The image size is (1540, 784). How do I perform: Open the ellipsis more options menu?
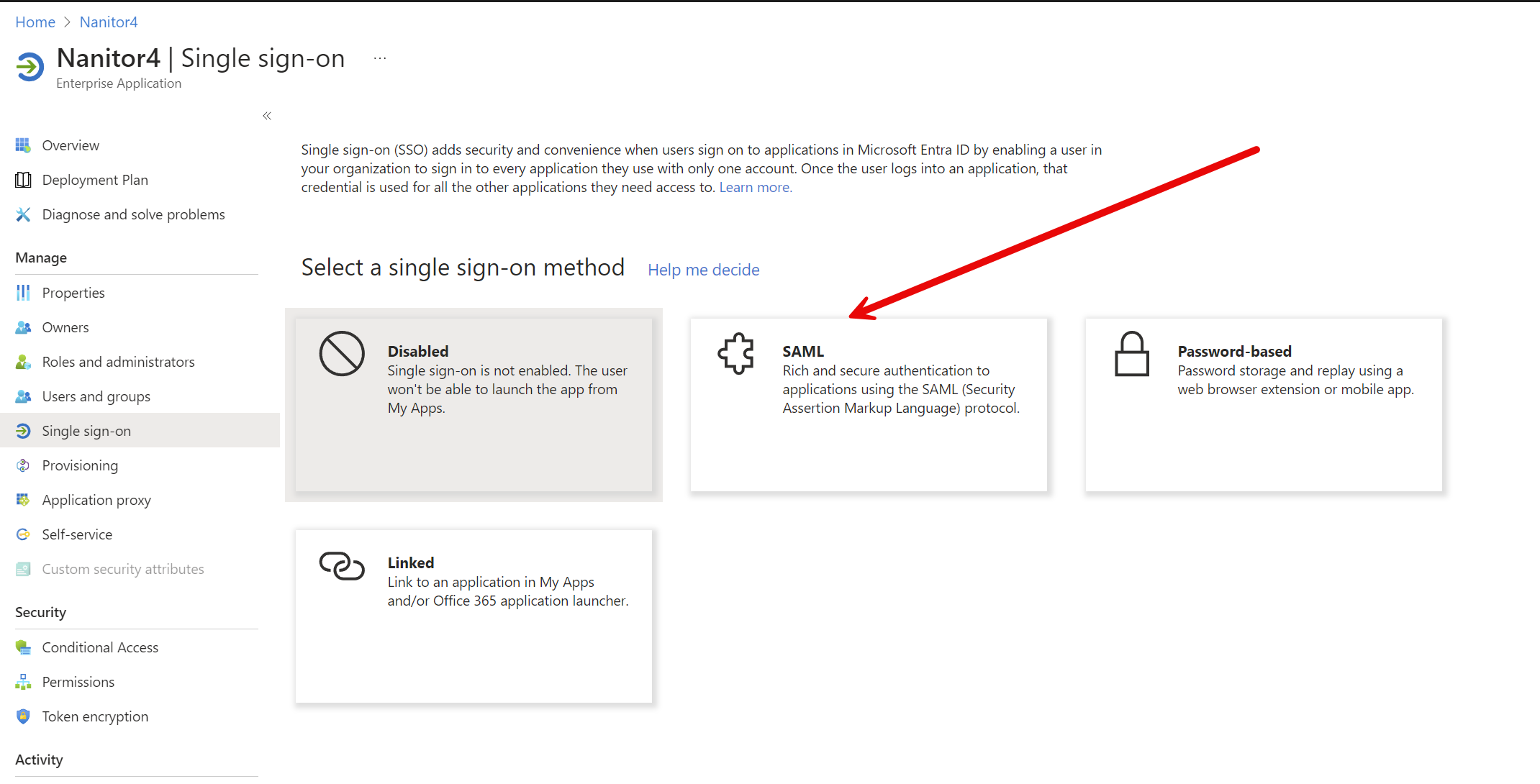[380, 58]
